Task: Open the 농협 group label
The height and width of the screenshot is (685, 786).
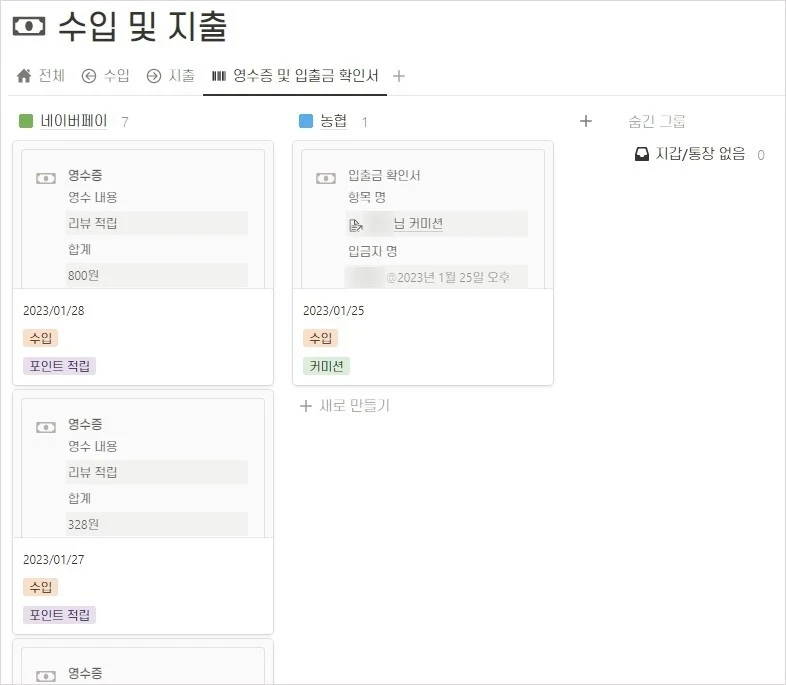Action: tap(333, 121)
